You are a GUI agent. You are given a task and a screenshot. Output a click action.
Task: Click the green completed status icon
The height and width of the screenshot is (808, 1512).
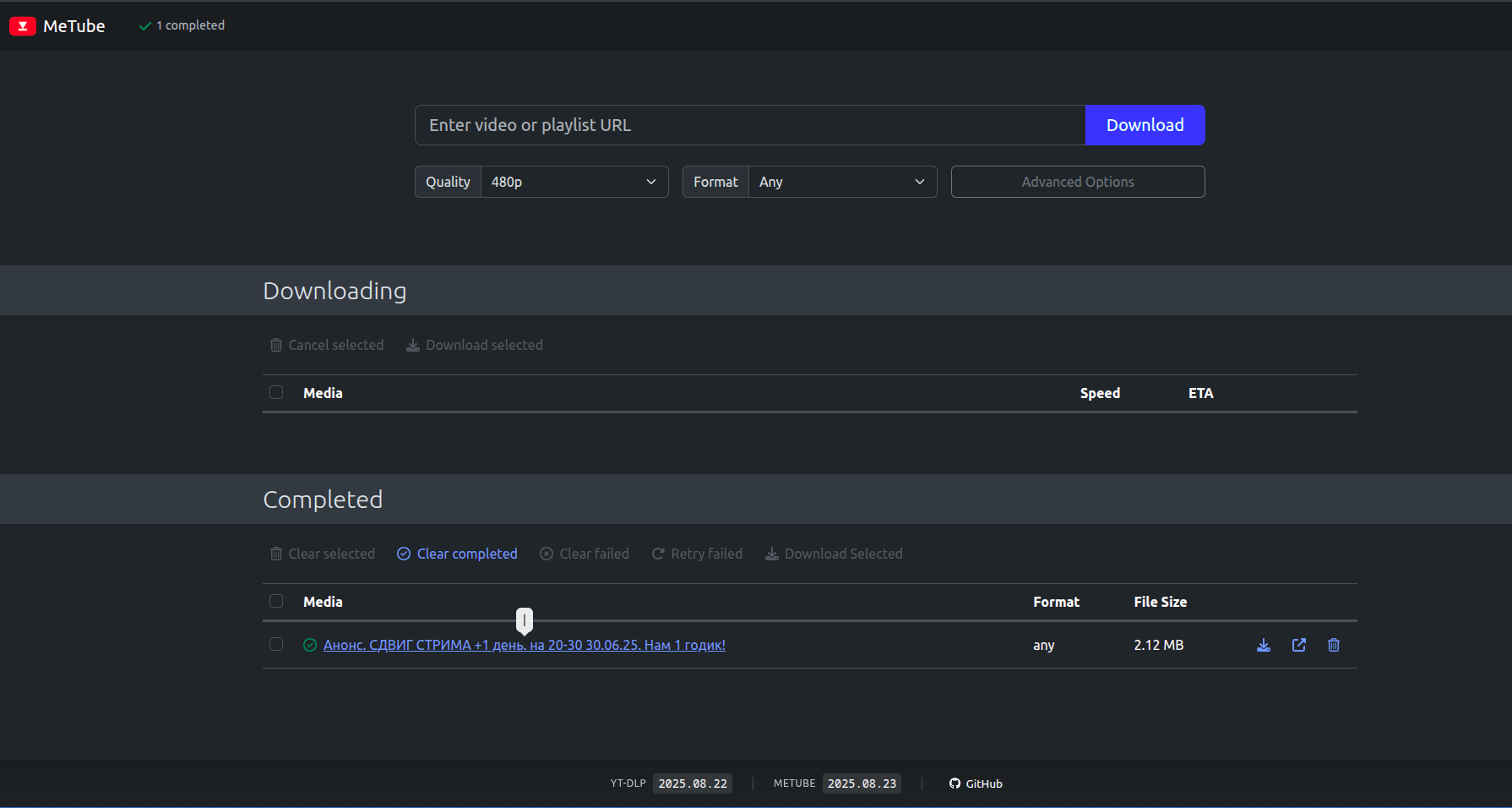pos(310,645)
